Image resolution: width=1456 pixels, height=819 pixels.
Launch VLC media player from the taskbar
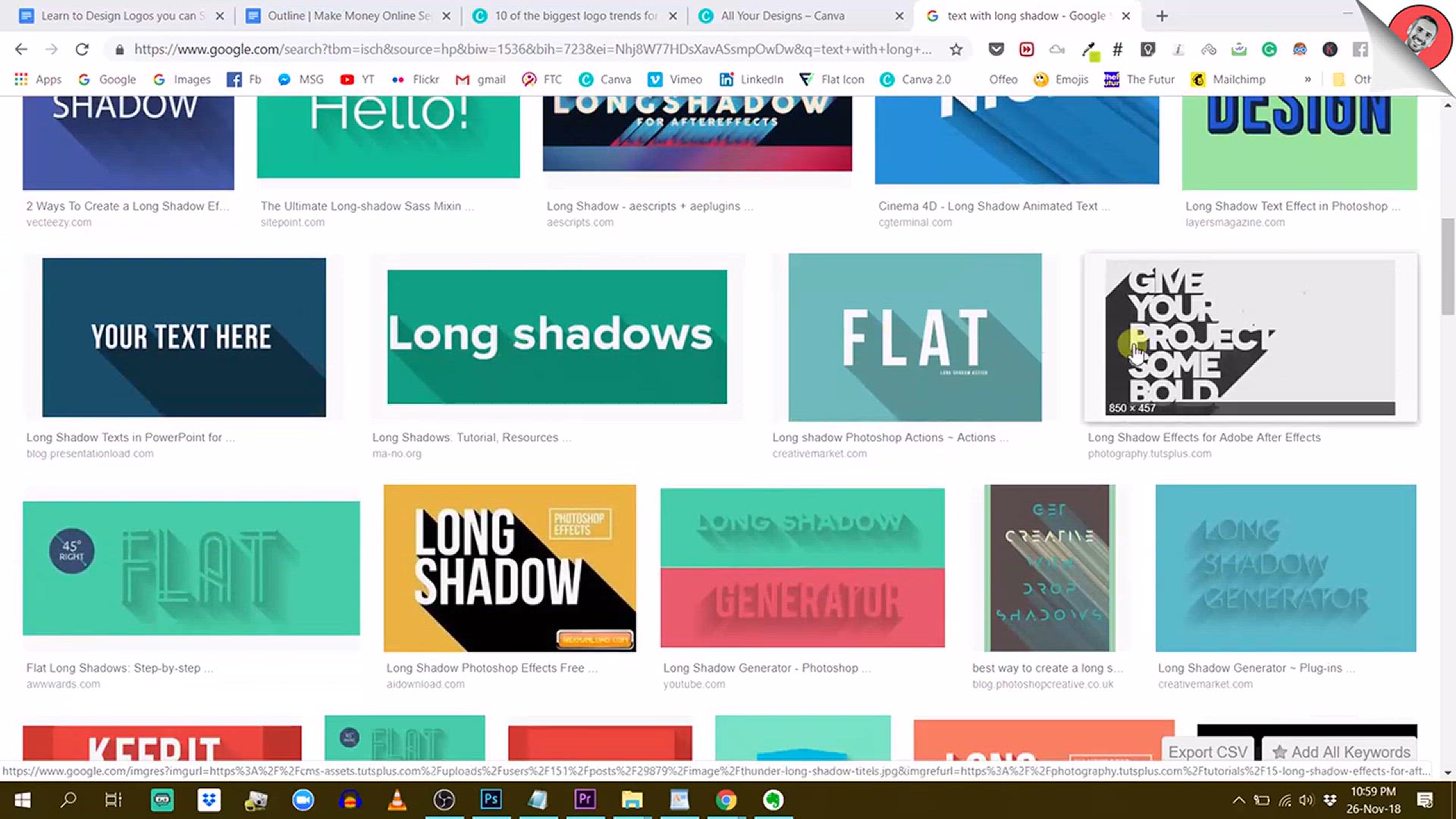[x=397, y=800]
